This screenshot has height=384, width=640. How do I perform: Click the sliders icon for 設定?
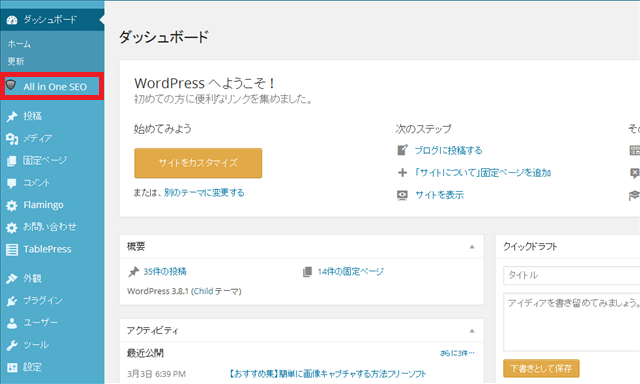[12, 367]
